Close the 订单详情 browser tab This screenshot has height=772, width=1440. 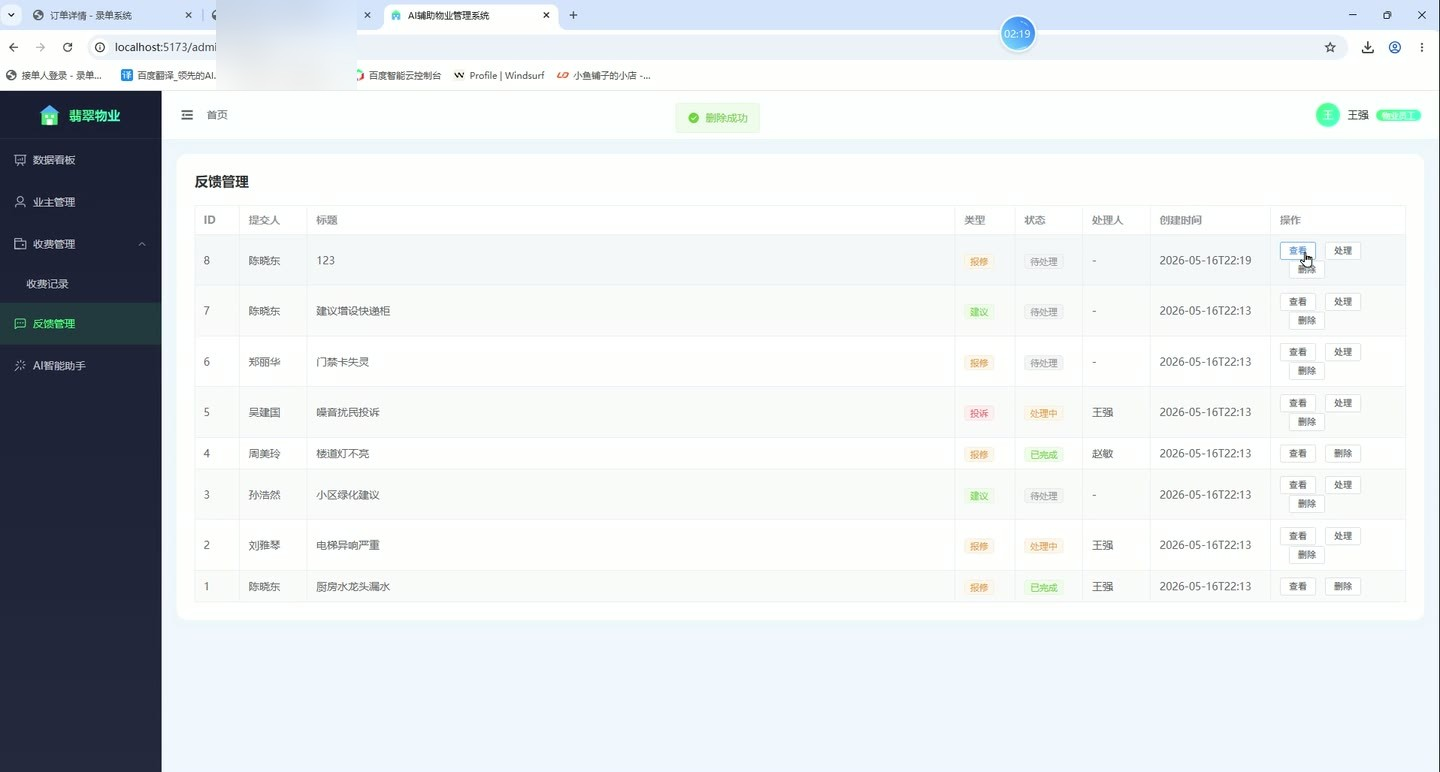(189, 16)
